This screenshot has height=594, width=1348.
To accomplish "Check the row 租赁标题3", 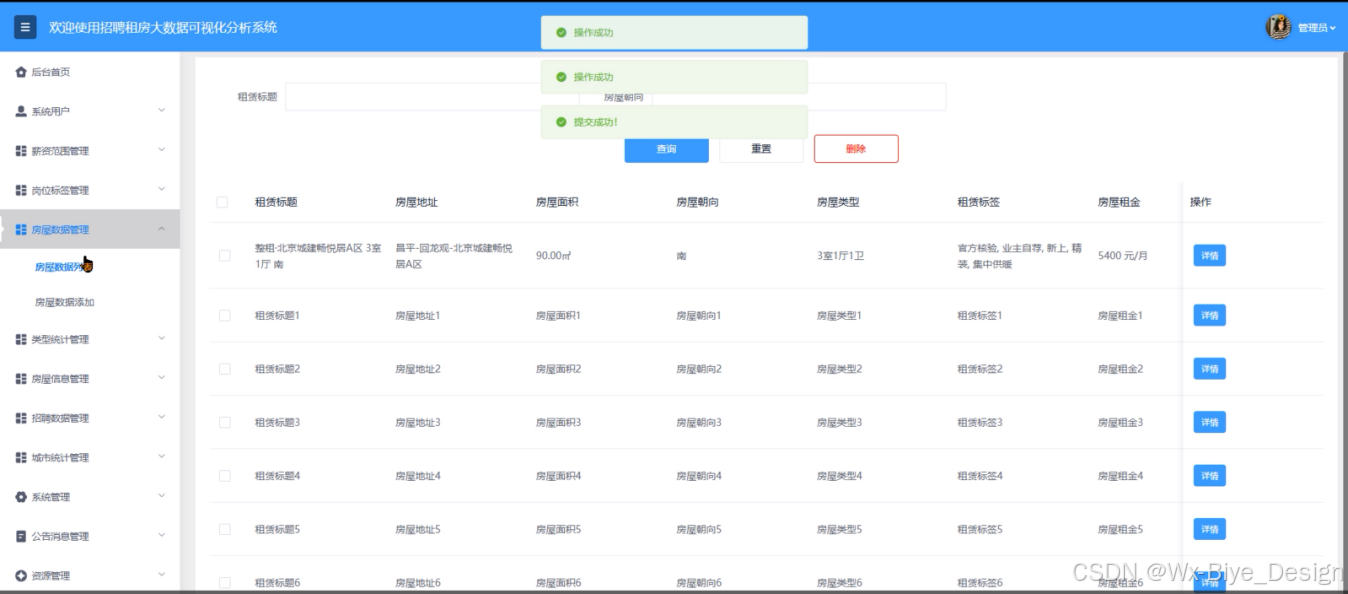I will tap(224, 422).
